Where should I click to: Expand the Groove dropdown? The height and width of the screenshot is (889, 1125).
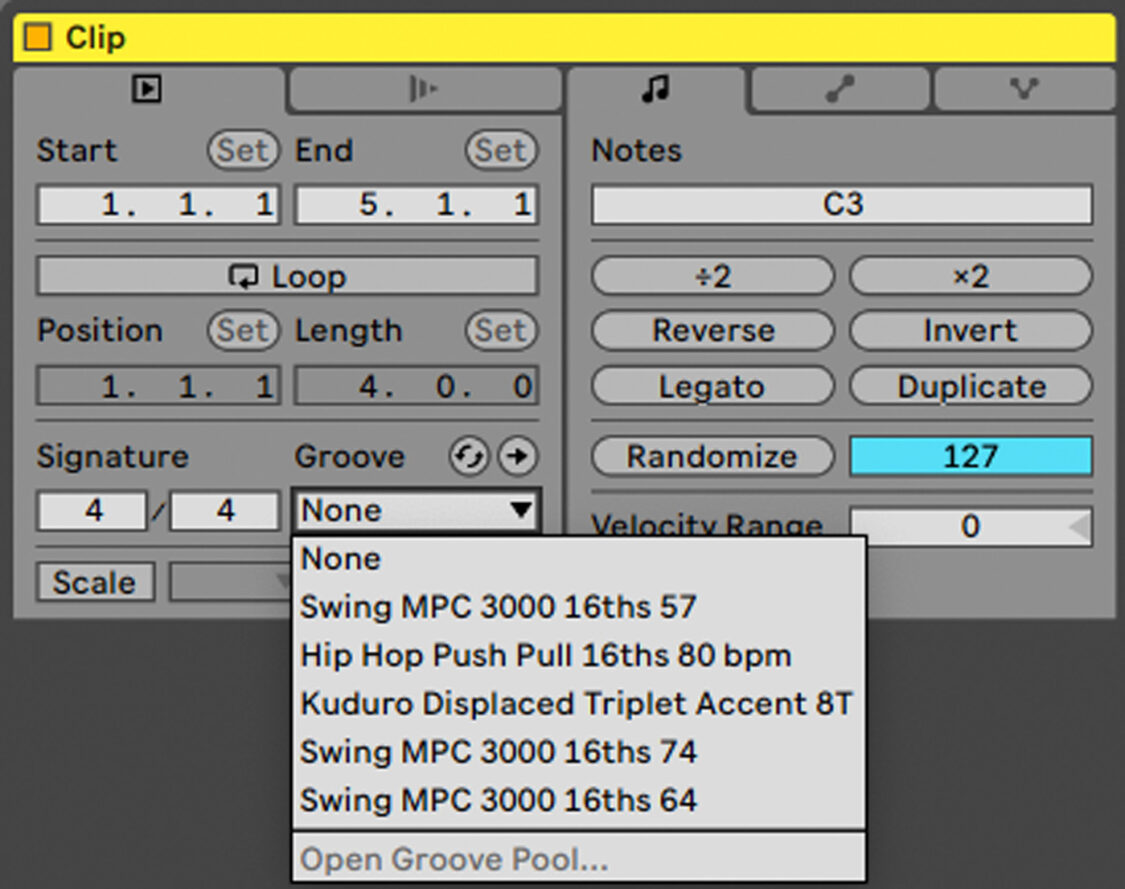tap(416, 510)
